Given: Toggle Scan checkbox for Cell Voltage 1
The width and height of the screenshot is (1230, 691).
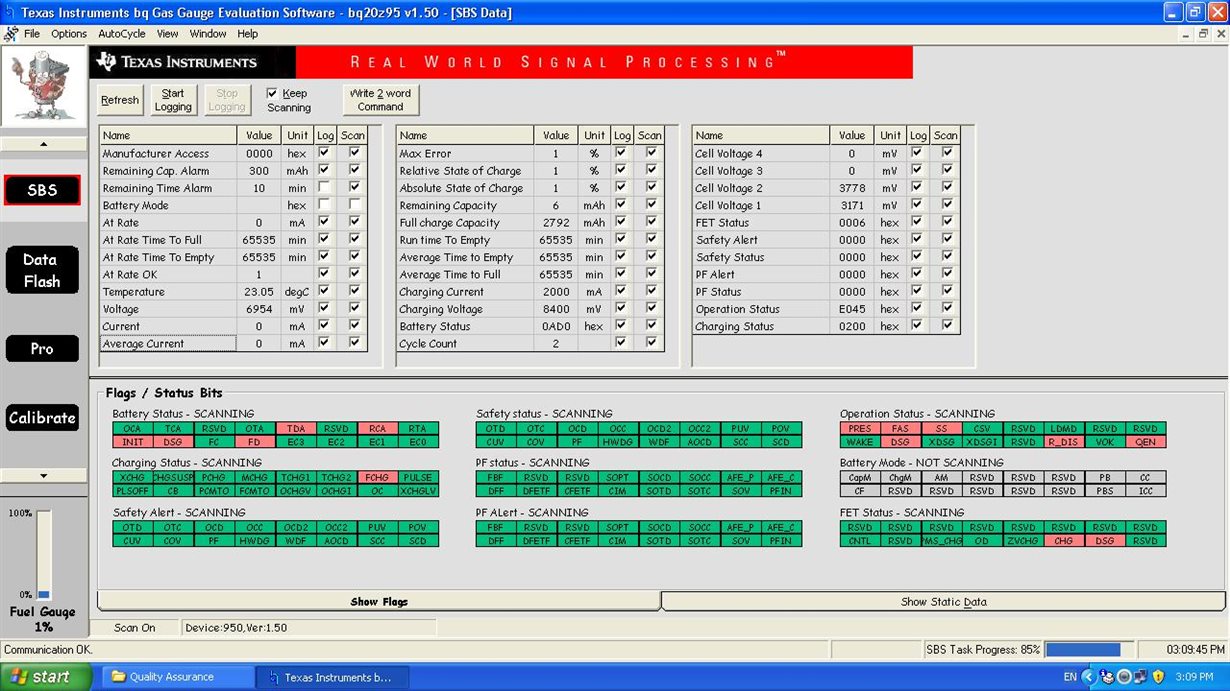Looking at the screenshot, I should (x=946, y=205).
